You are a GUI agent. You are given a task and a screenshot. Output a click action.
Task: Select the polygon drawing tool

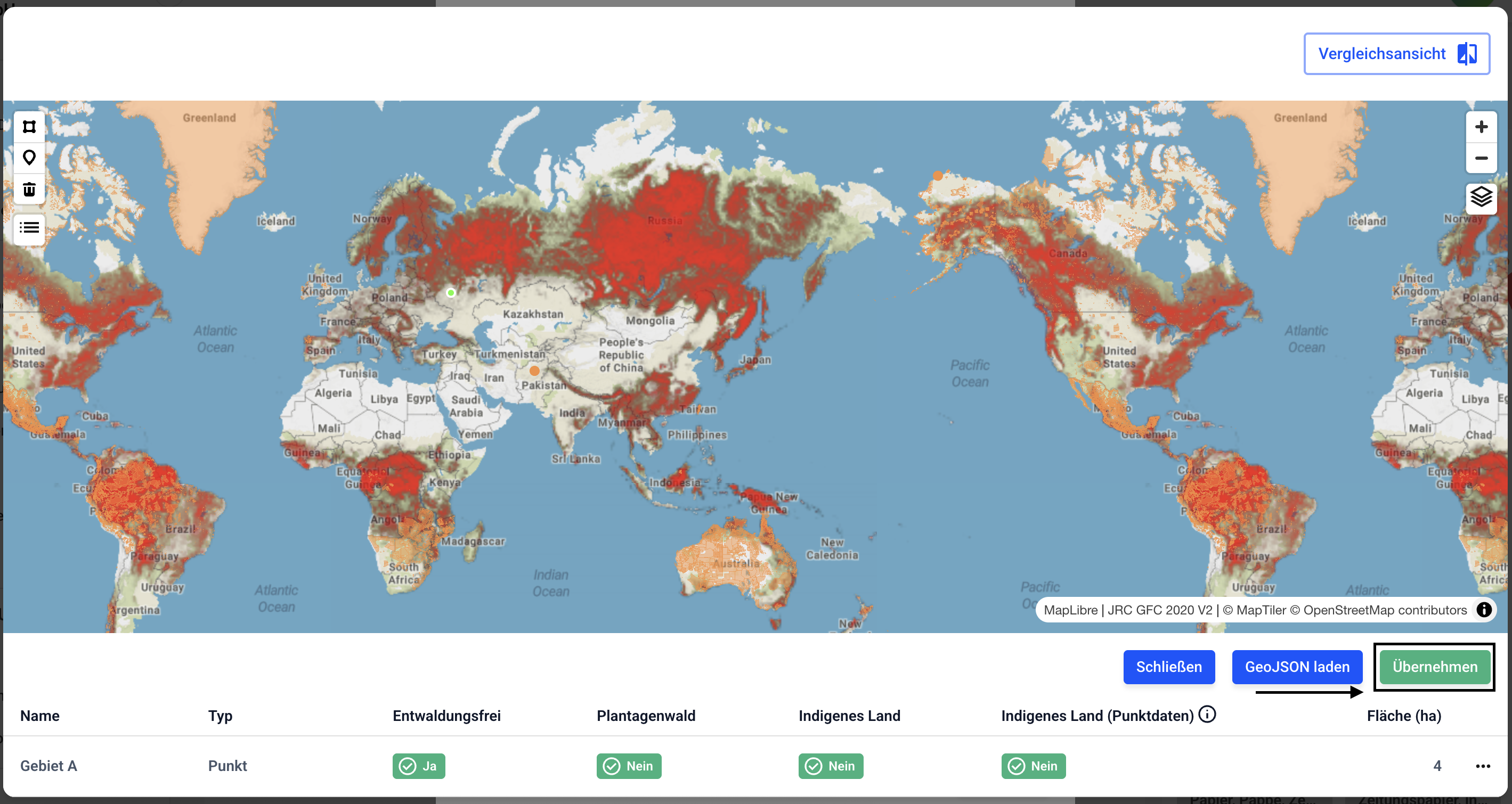pyautogui.click(x=29, y=127)
